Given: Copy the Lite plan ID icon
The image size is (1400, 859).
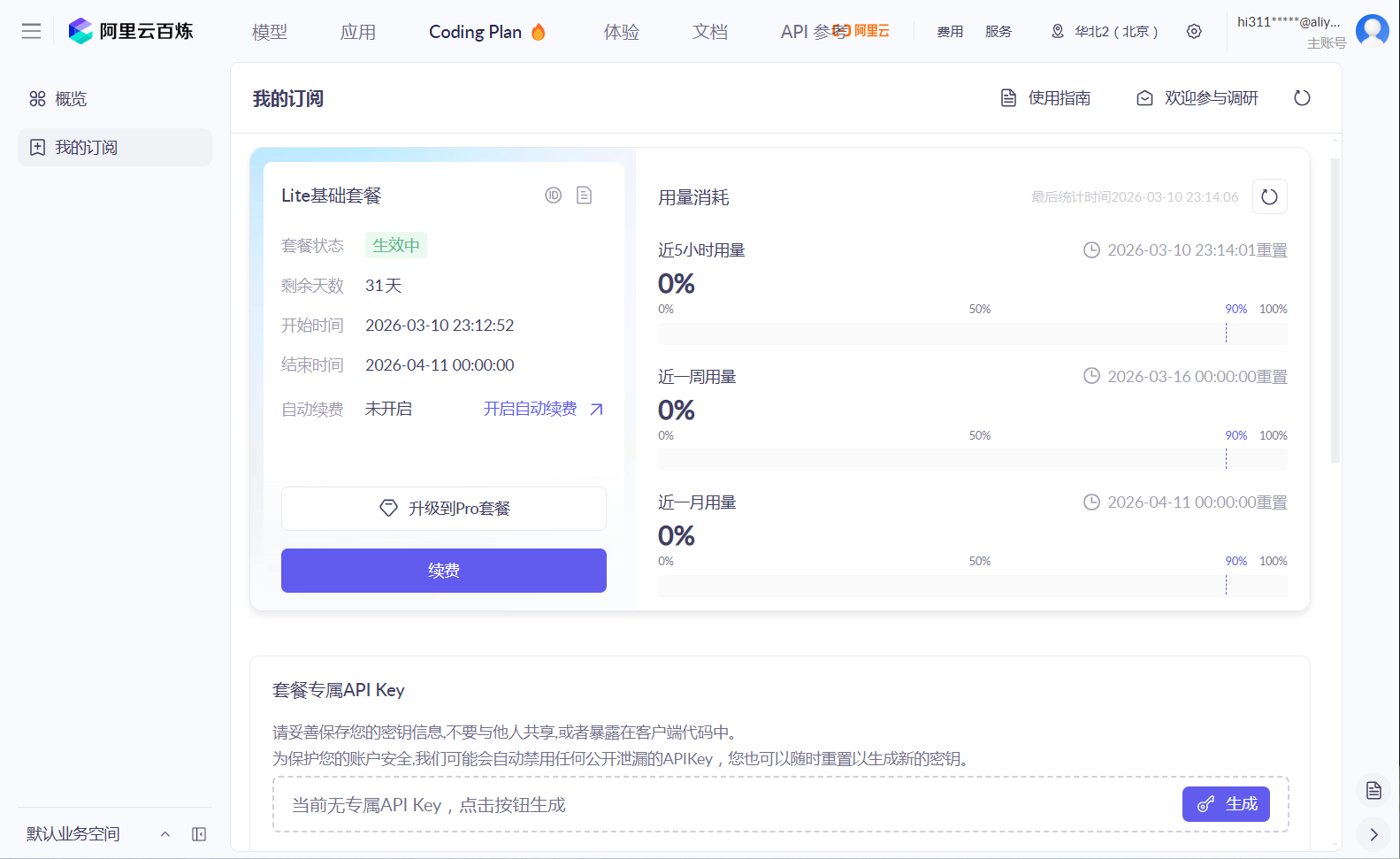Looking at the screenshot, I should 554,196.
